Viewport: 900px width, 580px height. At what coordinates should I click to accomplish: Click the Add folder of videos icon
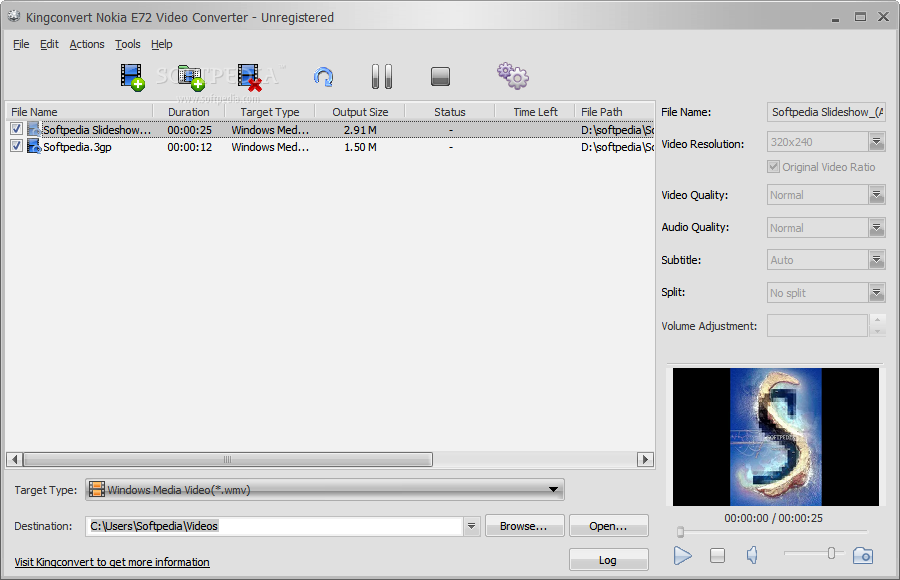pos(191,77)
